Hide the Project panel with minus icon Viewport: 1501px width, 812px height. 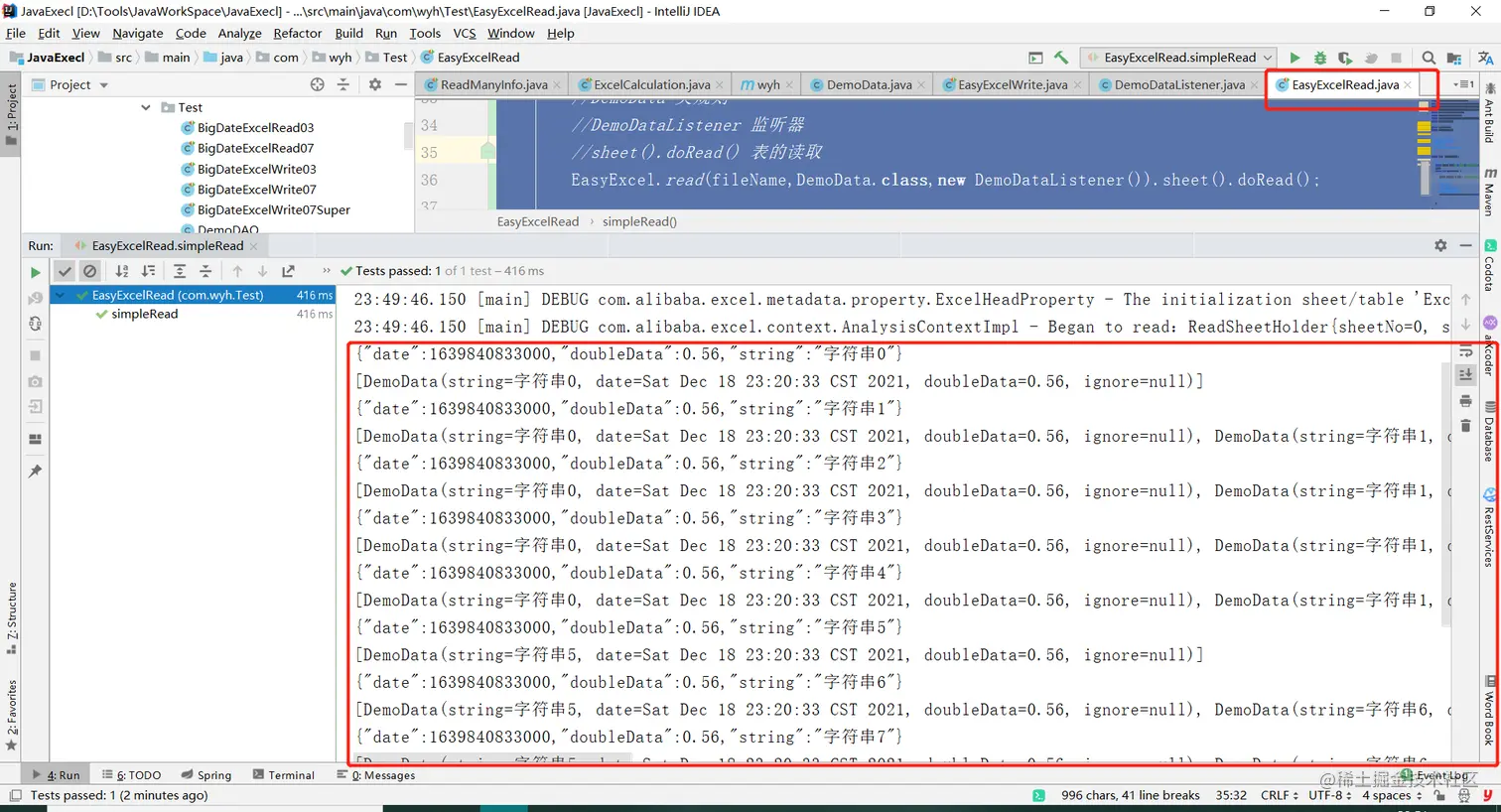(401, 84)
